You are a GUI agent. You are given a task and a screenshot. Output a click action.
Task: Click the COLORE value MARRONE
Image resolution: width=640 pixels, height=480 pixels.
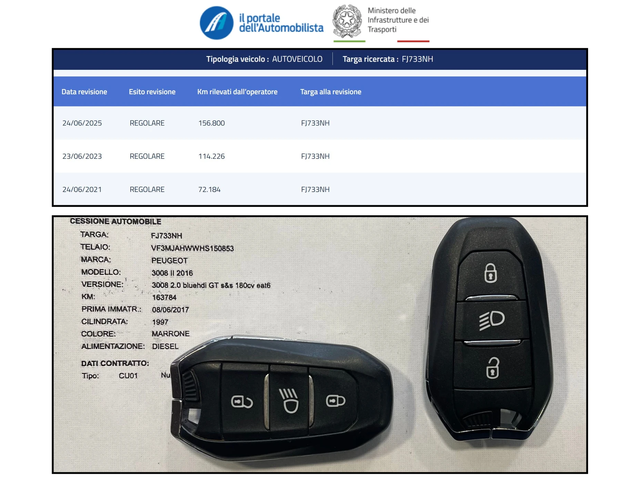click(x=171, y=334)
